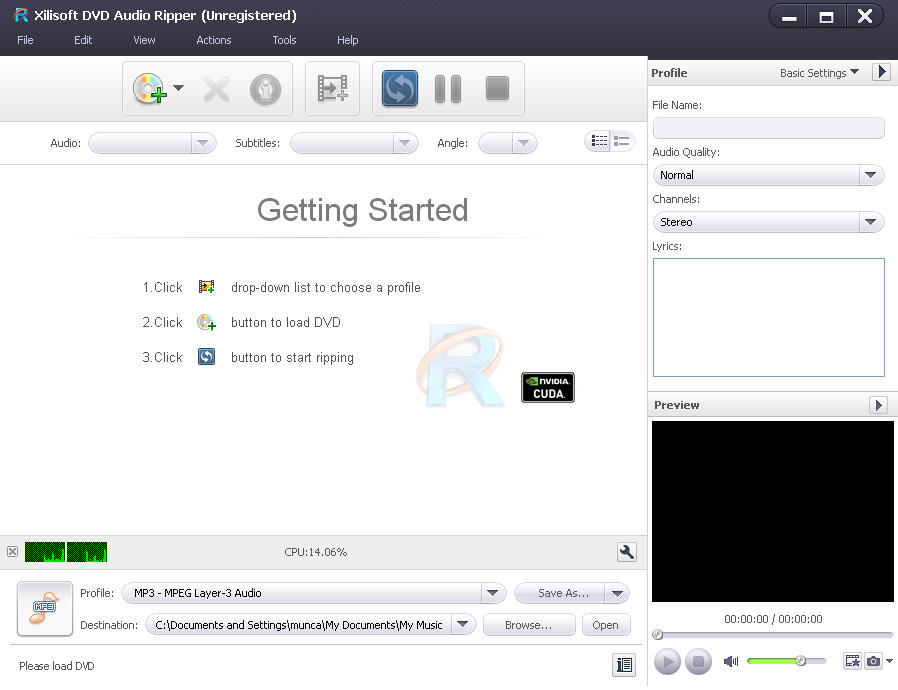Click the Pause toolbar icon

[447, 89]
